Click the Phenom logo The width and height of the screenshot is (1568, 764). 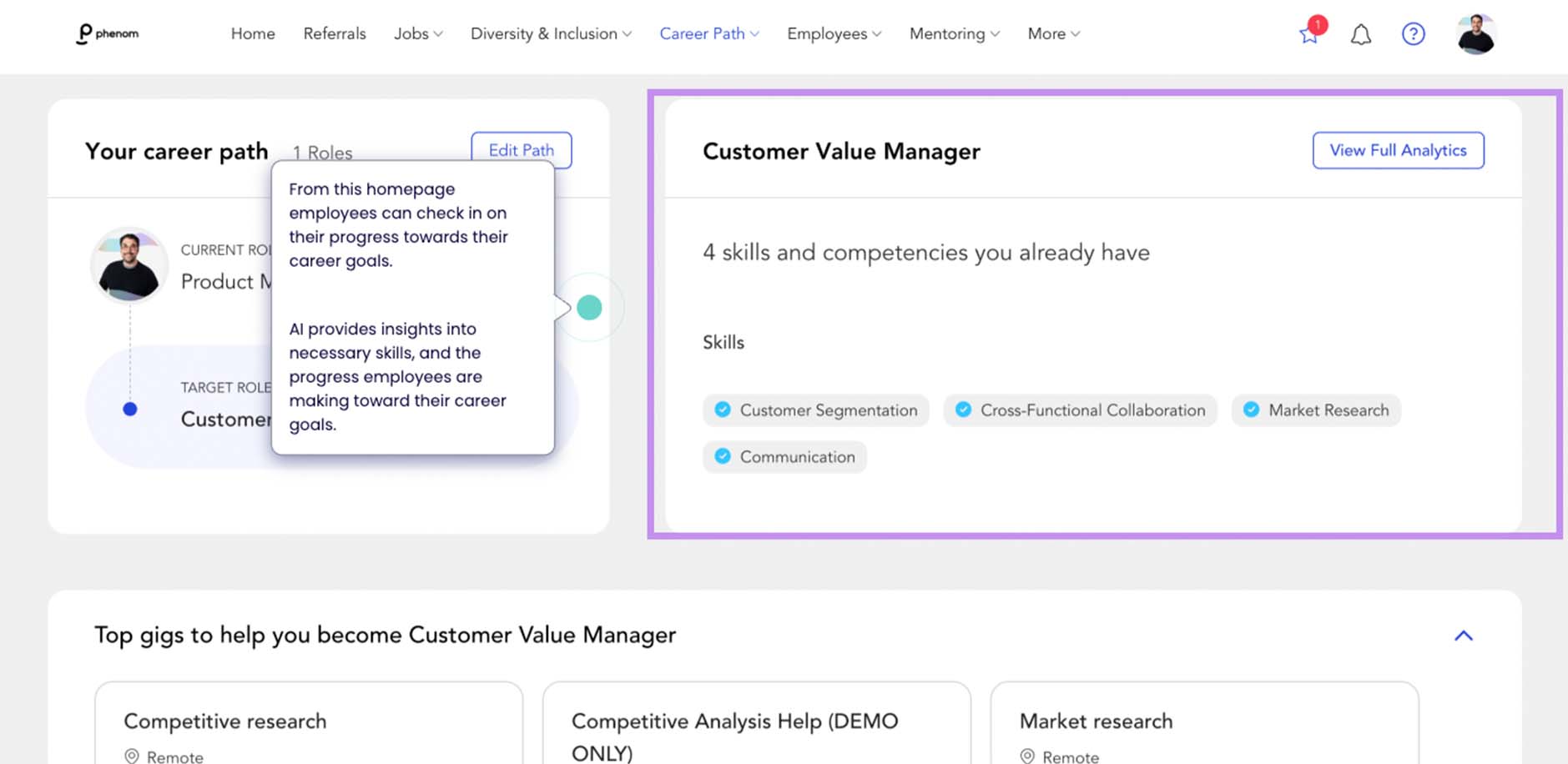pyautogui.click(x=108, y=33)
